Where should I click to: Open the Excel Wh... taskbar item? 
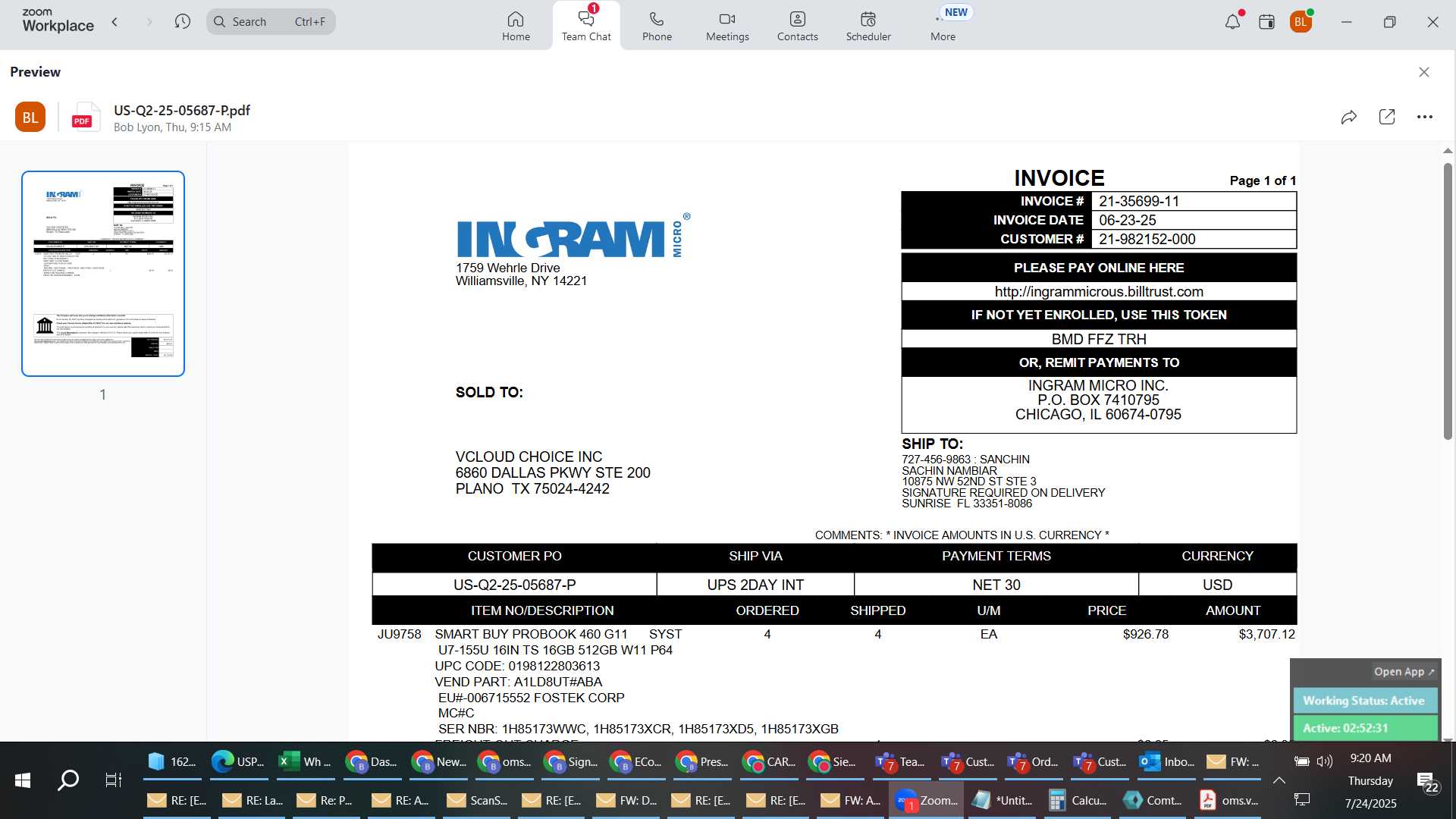click(x=304, y=761)
